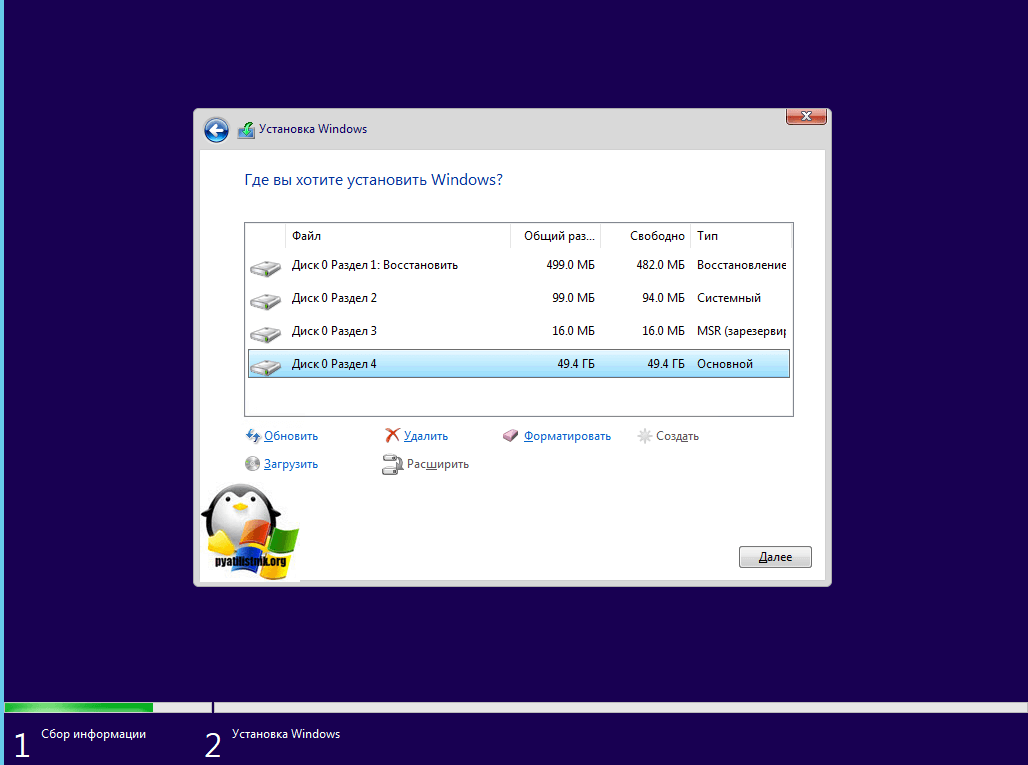
Task: Click the Загрузить disc icon
Action: pyautogui.click(x=253, y=464)
